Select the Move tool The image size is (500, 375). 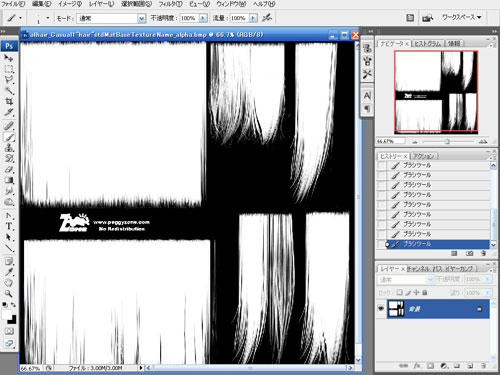(x=9, y=58)
